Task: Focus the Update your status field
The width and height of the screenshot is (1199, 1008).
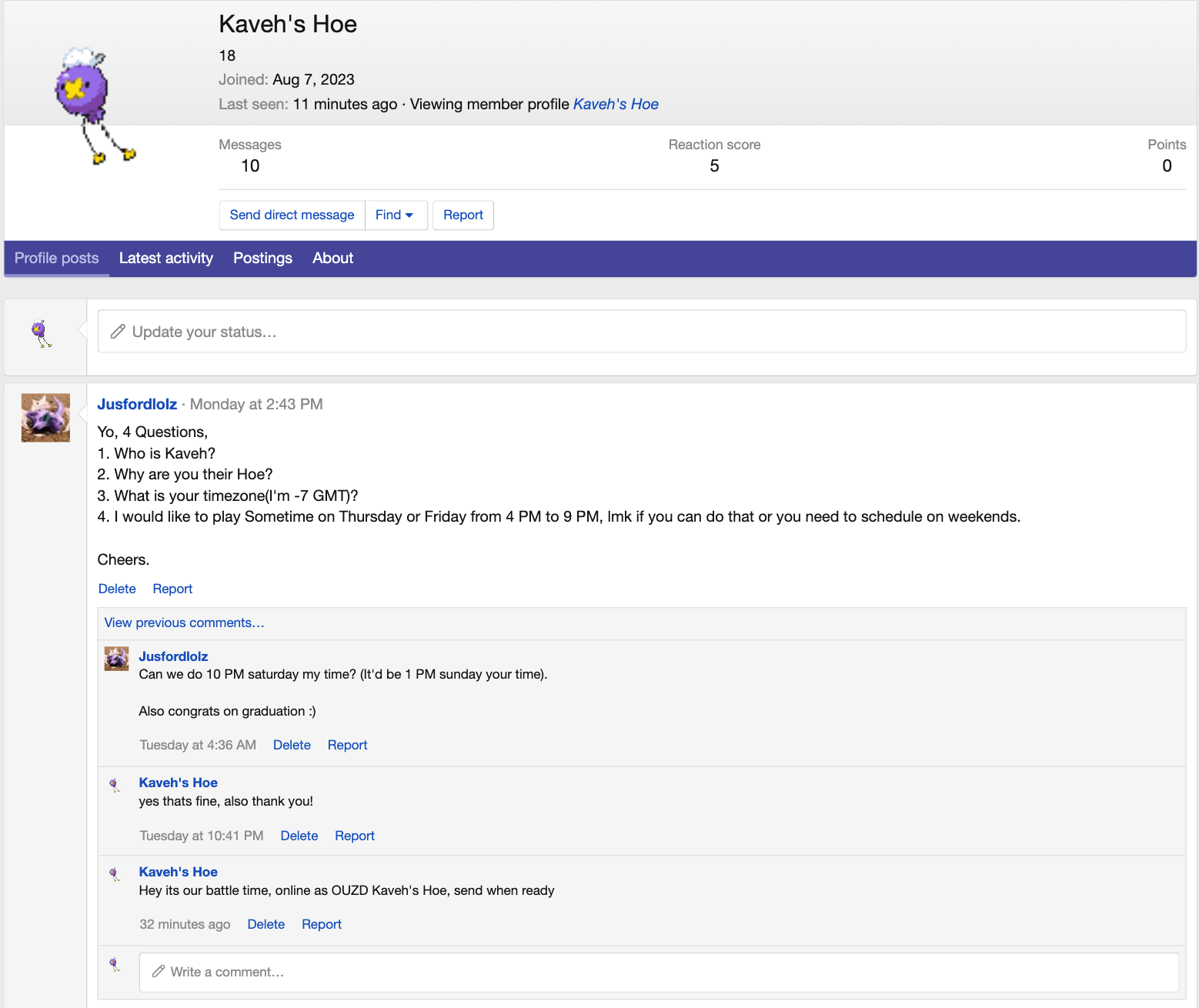Action: [642, 332]
